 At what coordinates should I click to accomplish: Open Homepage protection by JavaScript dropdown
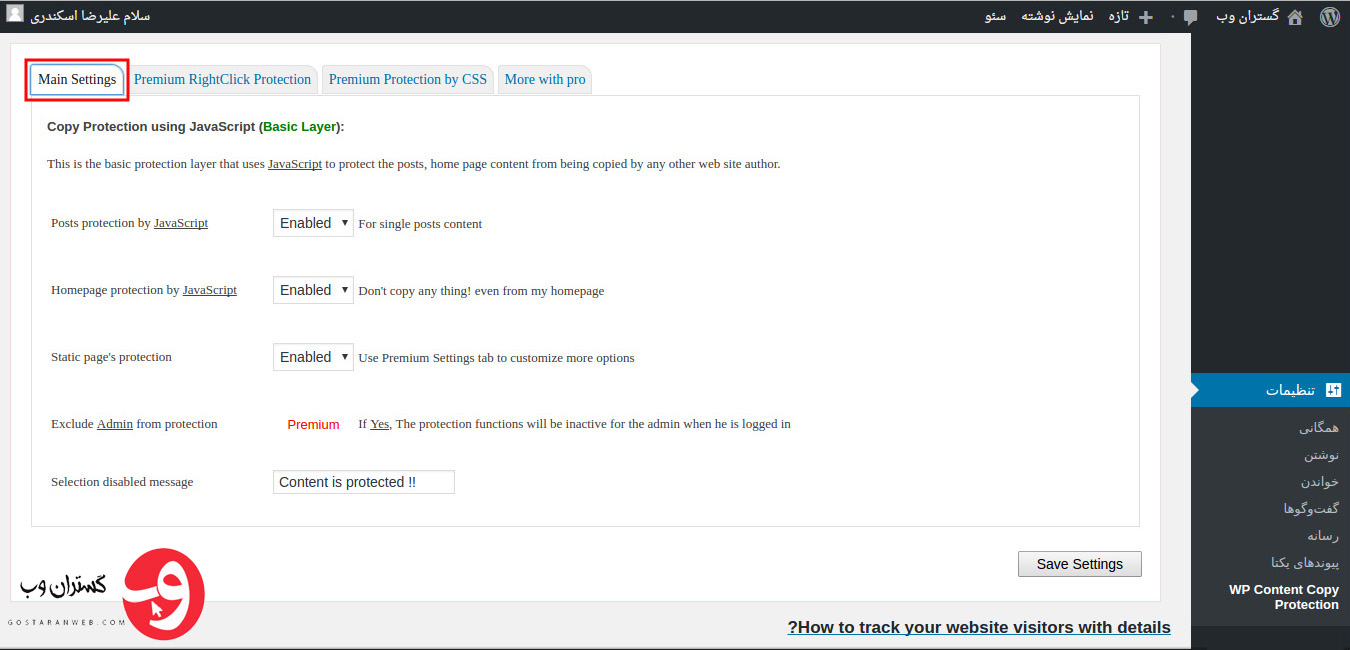coord(313,290)
